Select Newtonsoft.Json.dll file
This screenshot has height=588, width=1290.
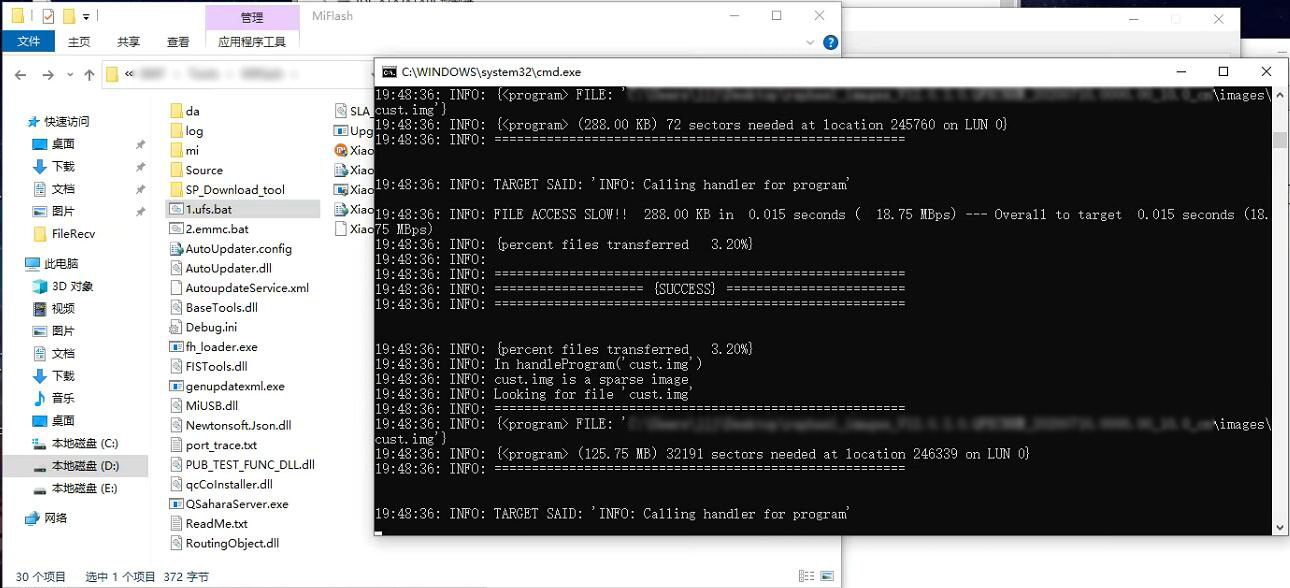click(238, 425)
